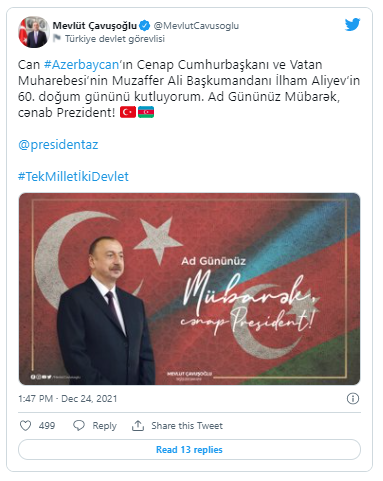Open the birthday greeting image
The image size is (383, 481).
coord(189,289)
